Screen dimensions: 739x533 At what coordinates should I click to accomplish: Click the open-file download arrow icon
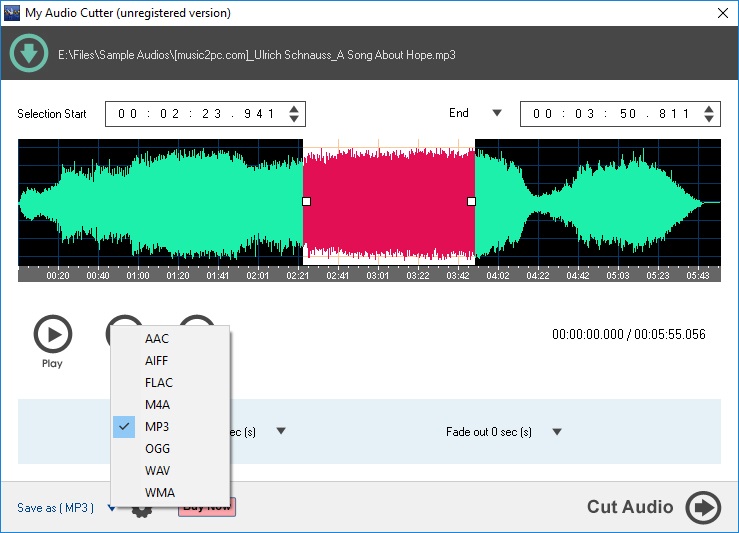click(29, 53)
